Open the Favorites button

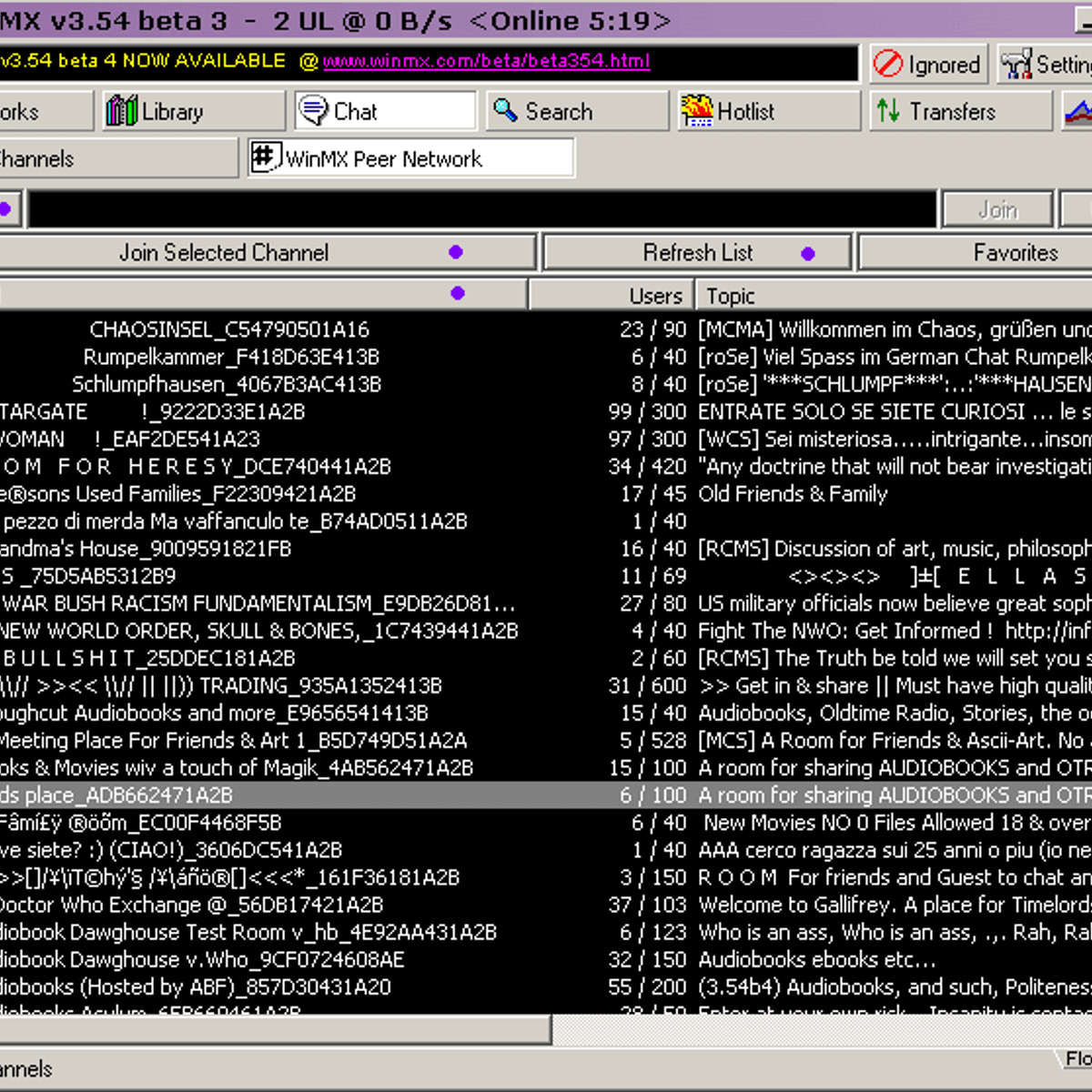click(x=976, y=252)
